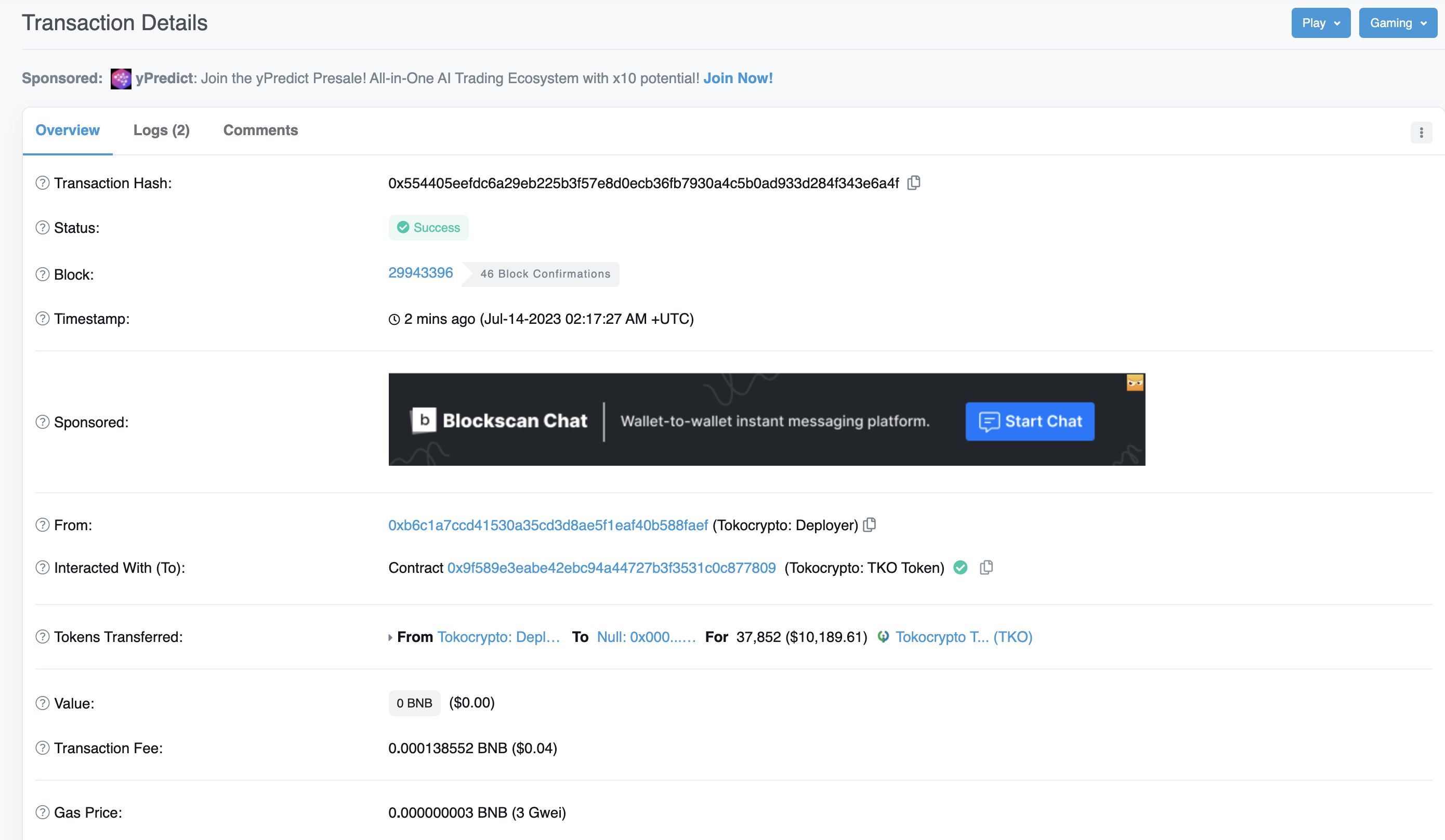
Task: Click the transaction hash text
Action: pos(643,183)
